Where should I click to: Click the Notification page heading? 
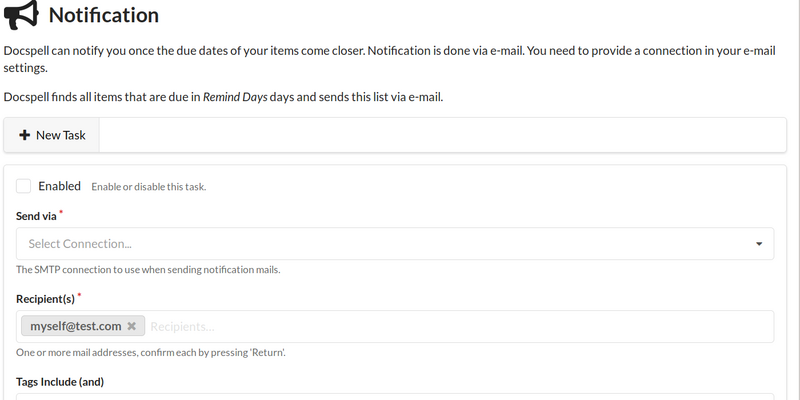(x=104, y=15)
